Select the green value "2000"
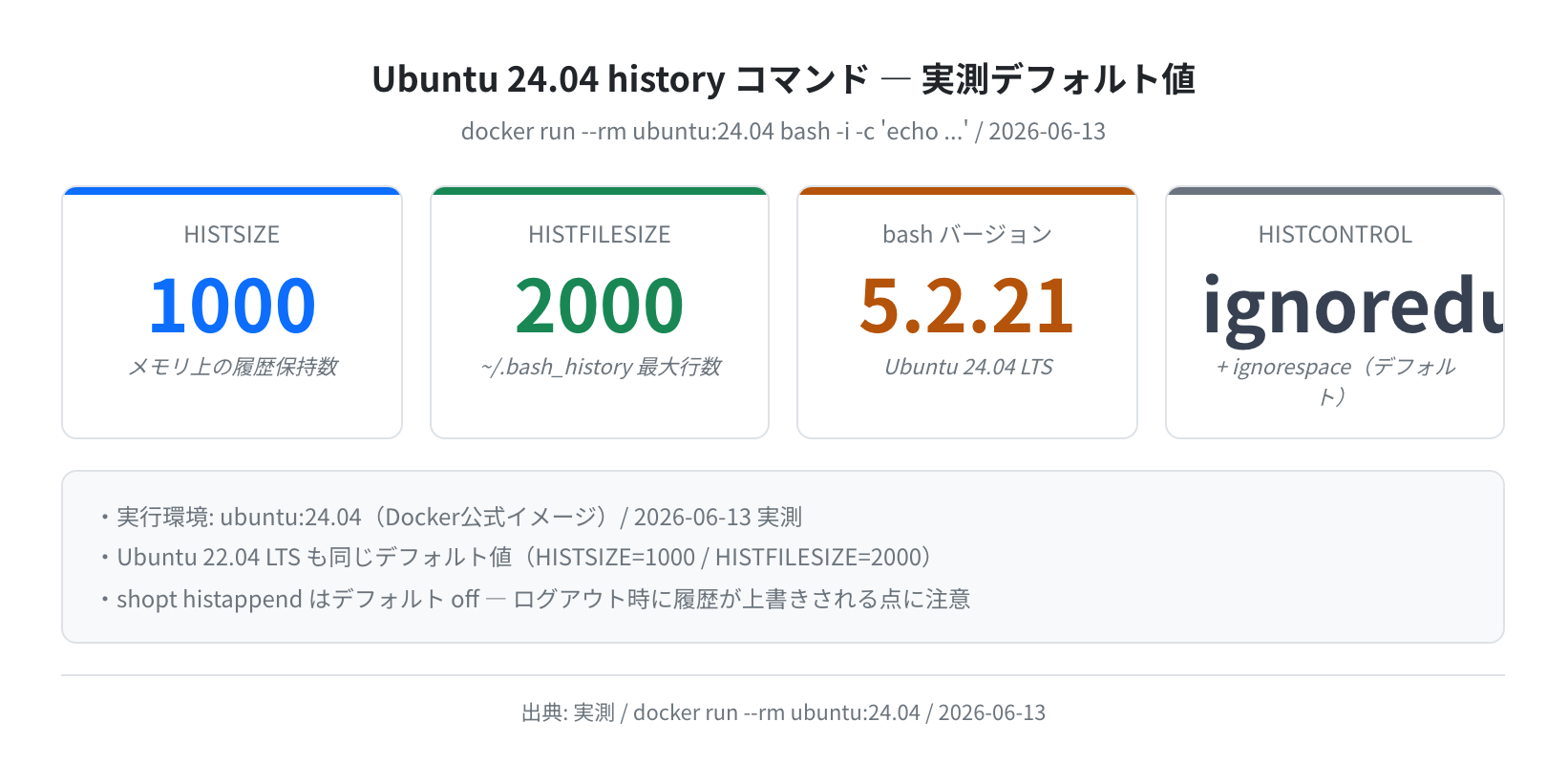This screenshot has height=764, width=1568. pyautogui.click(x=600, y=306)
